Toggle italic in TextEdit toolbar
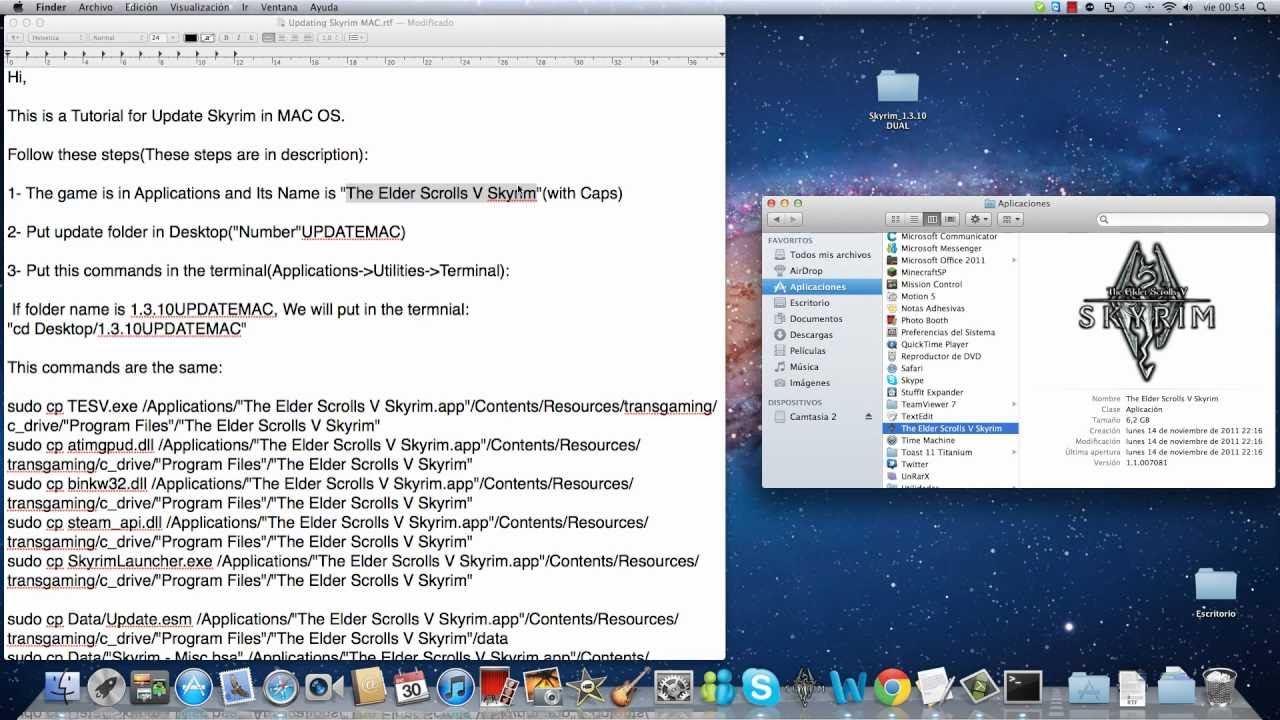This screenshot has height=720, width=1280. 239,38
